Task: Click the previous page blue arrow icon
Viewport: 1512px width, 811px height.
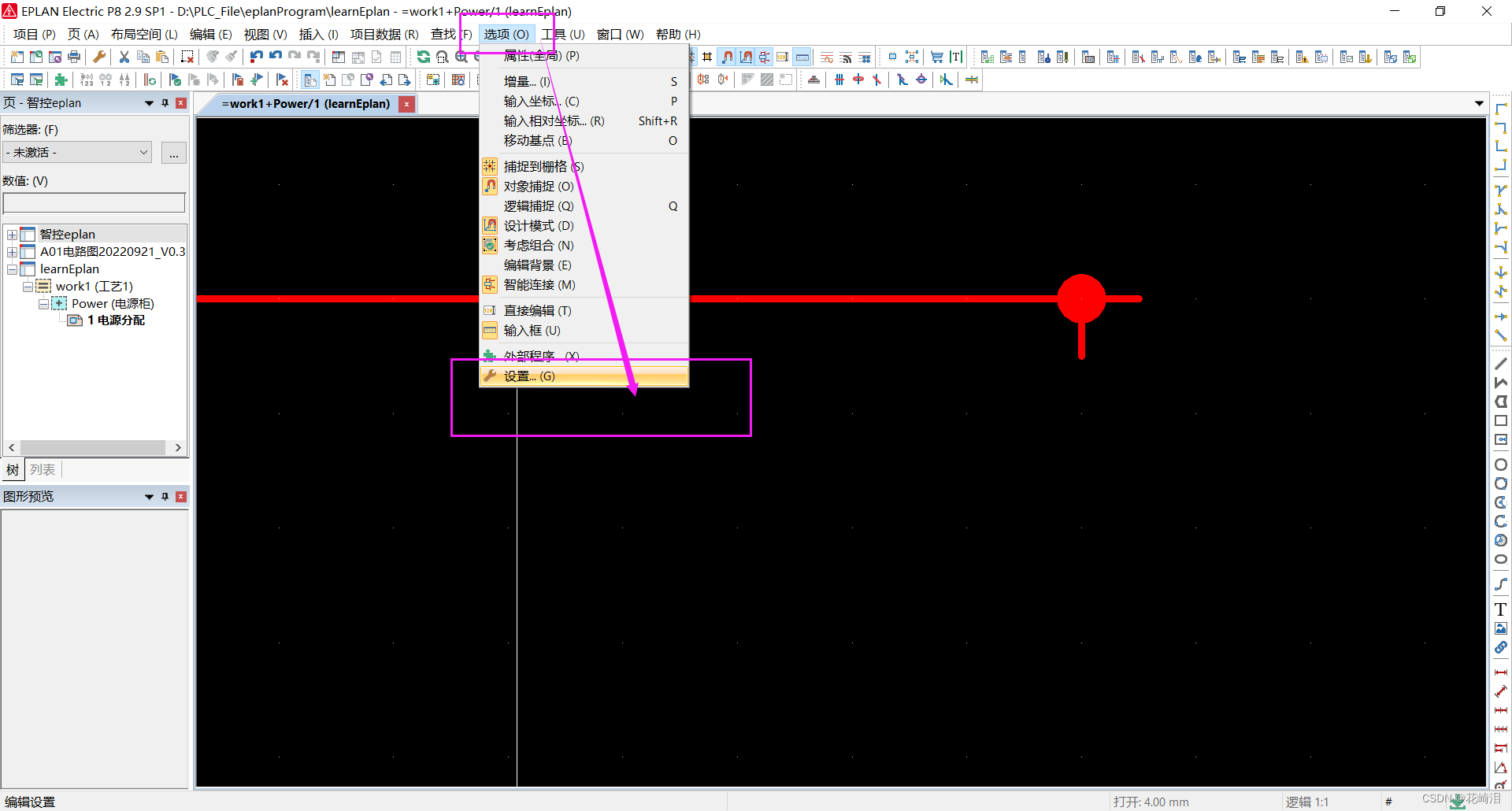Action: 386,80
